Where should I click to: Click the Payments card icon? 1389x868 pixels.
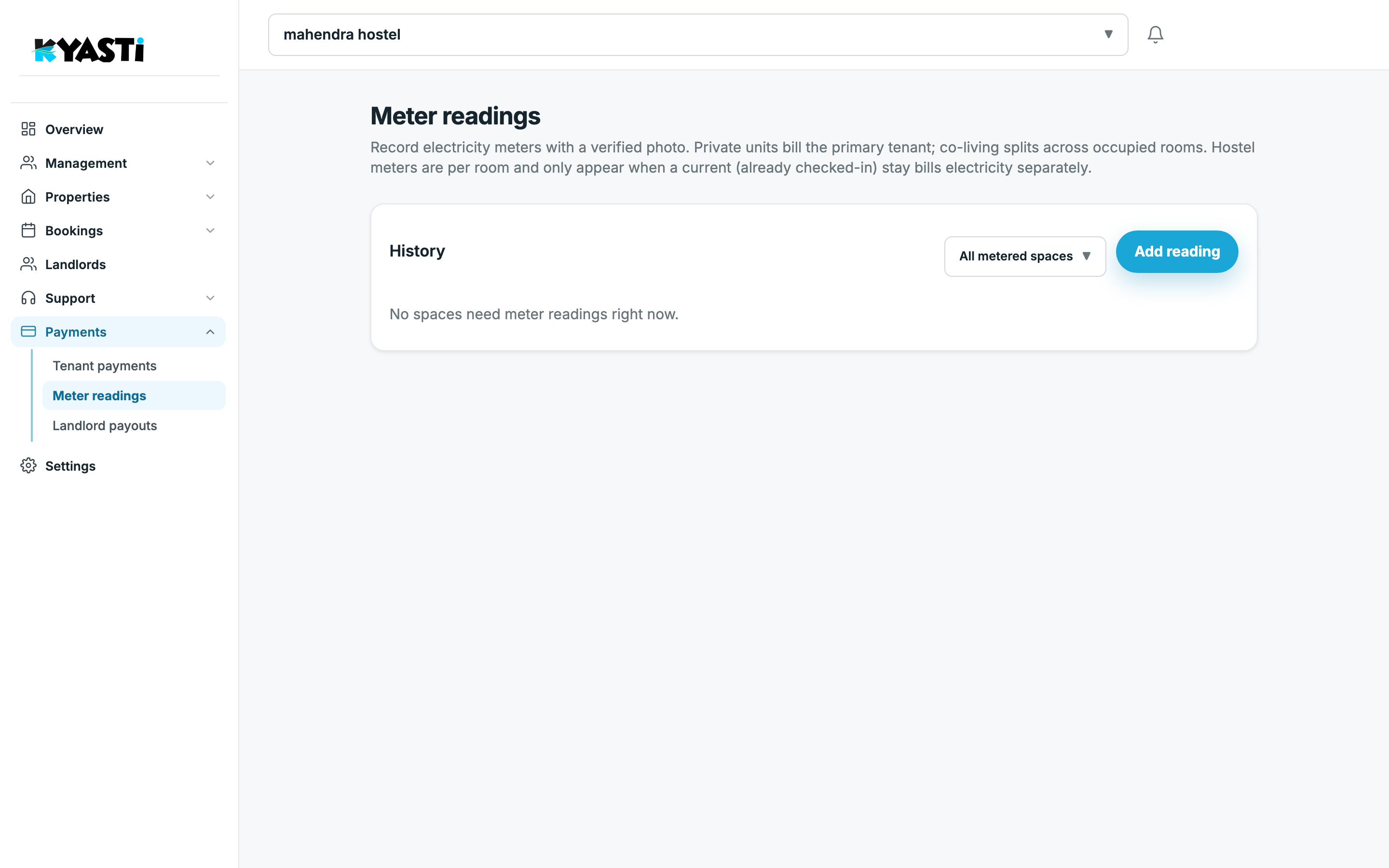pyautogui.click(x=28, y=332)
